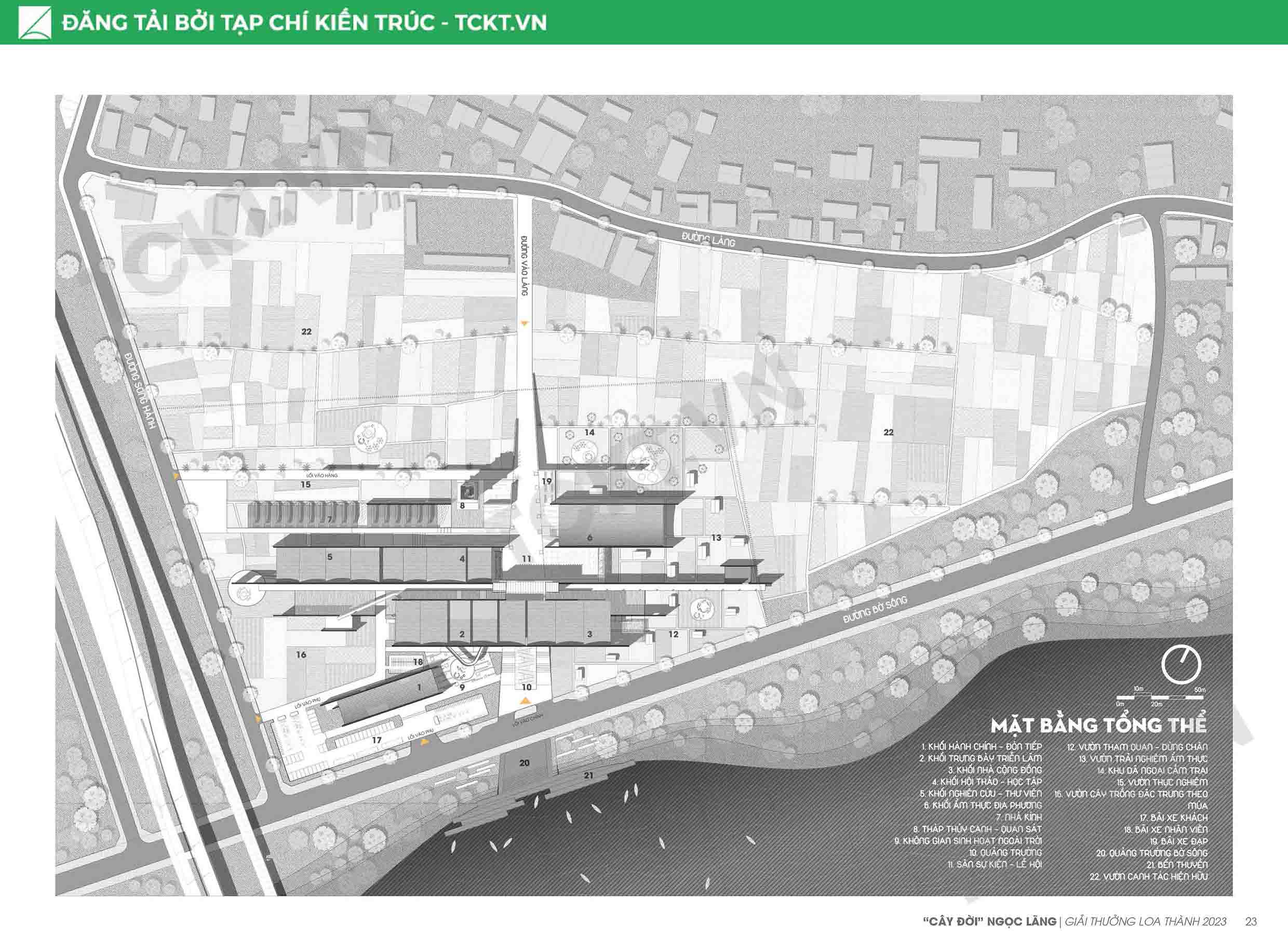Click number 21 at the boat dock

(588, 775)
